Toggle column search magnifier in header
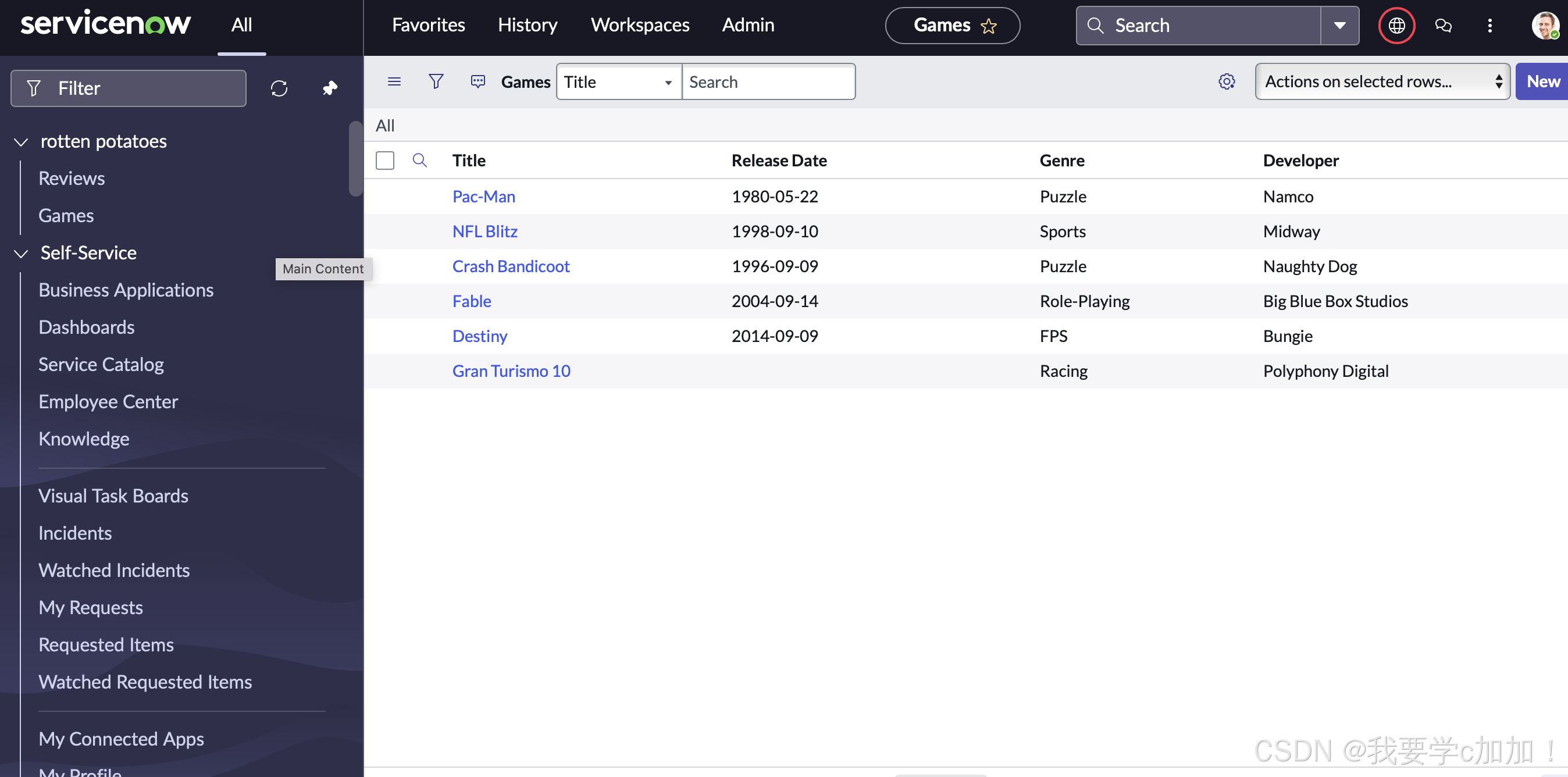 pyautogui.click(x=419, y=161)
